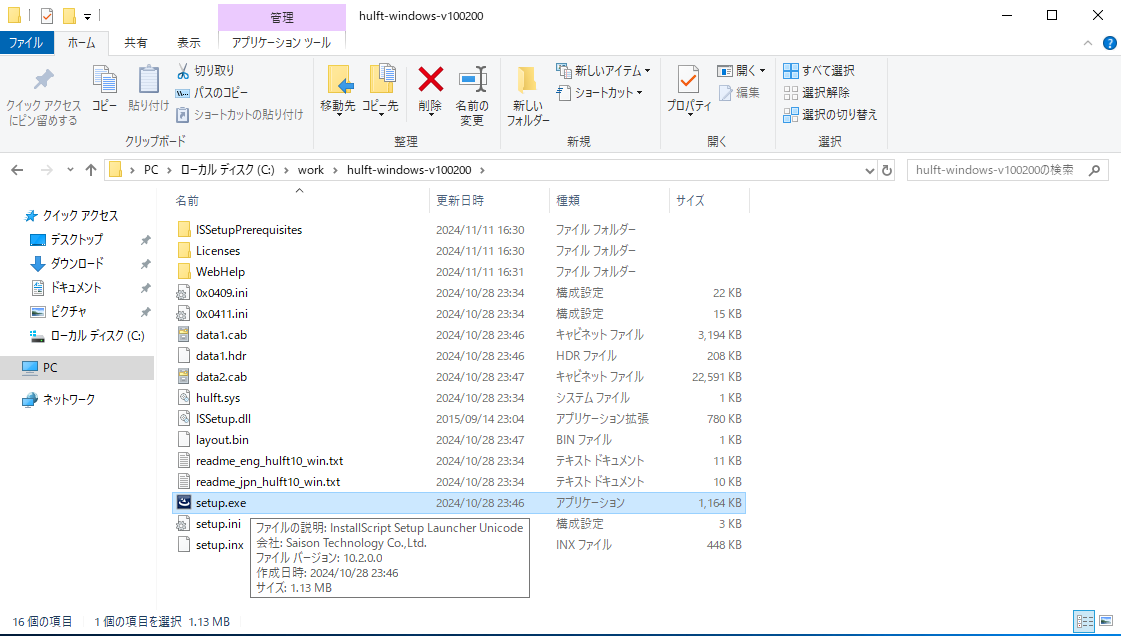Open the address bar history dropdown
1121x636 pixels.
[869, 170]
